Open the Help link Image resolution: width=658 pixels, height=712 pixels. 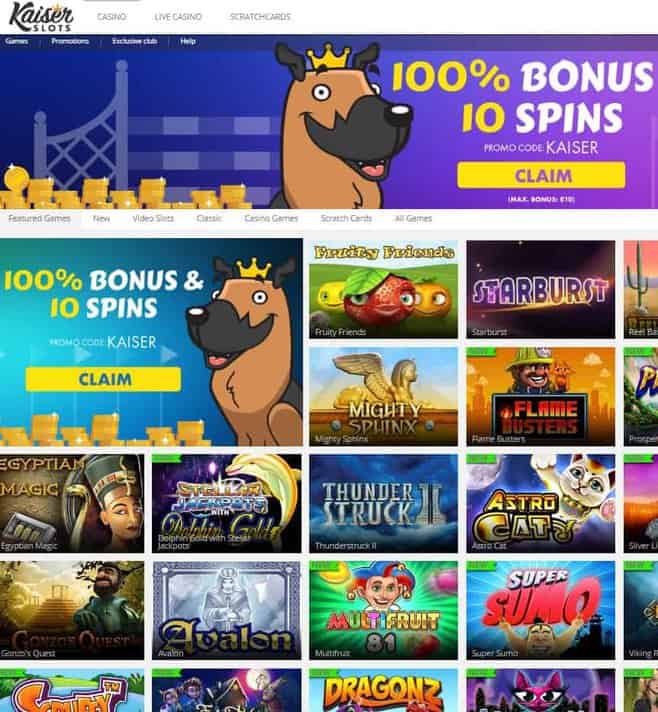(188, 41)
